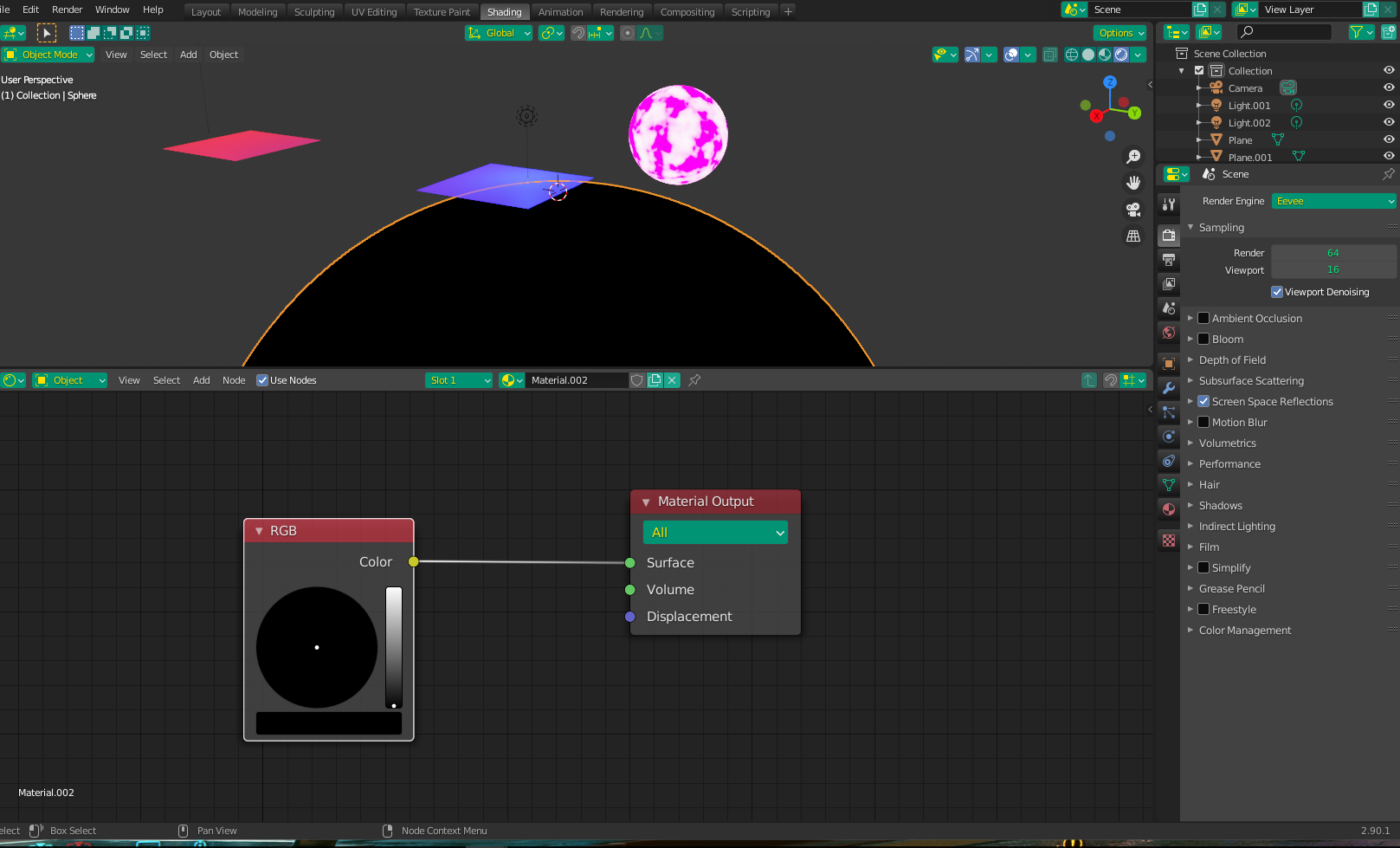Toggle camera view in the viewport
Screen dimensions: 1400x848
point(1133,210)
